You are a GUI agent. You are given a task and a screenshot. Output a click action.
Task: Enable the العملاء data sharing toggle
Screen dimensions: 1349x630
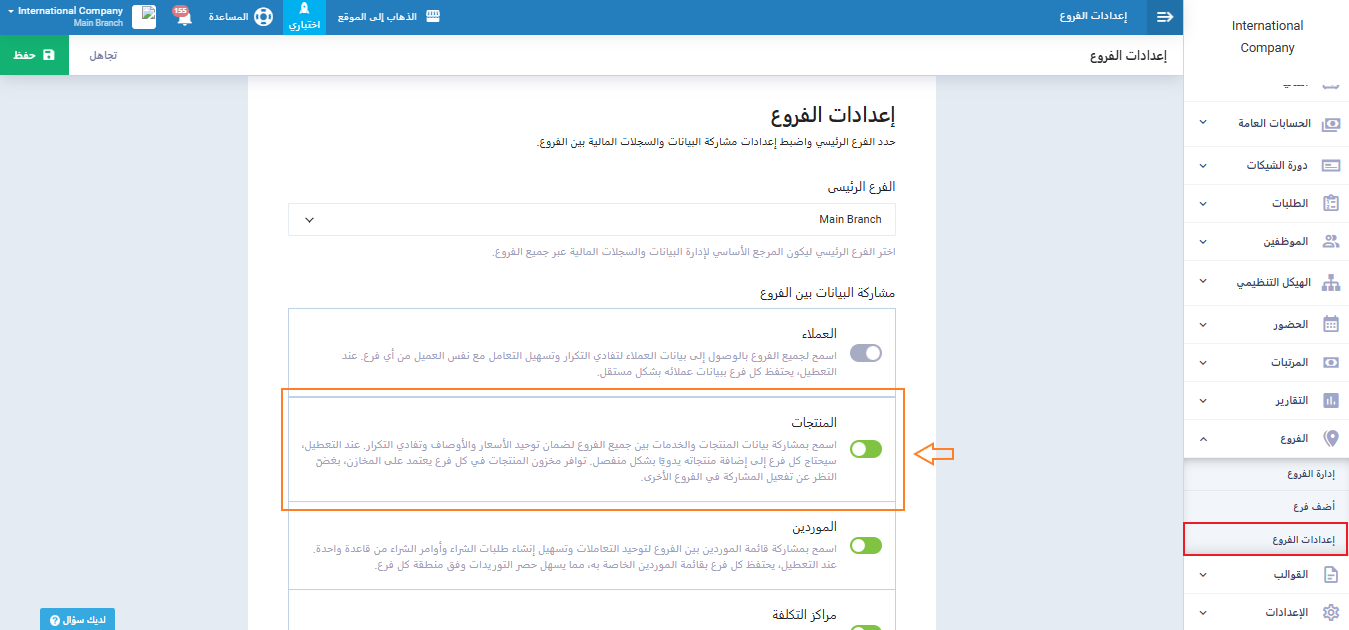point(866,353)
